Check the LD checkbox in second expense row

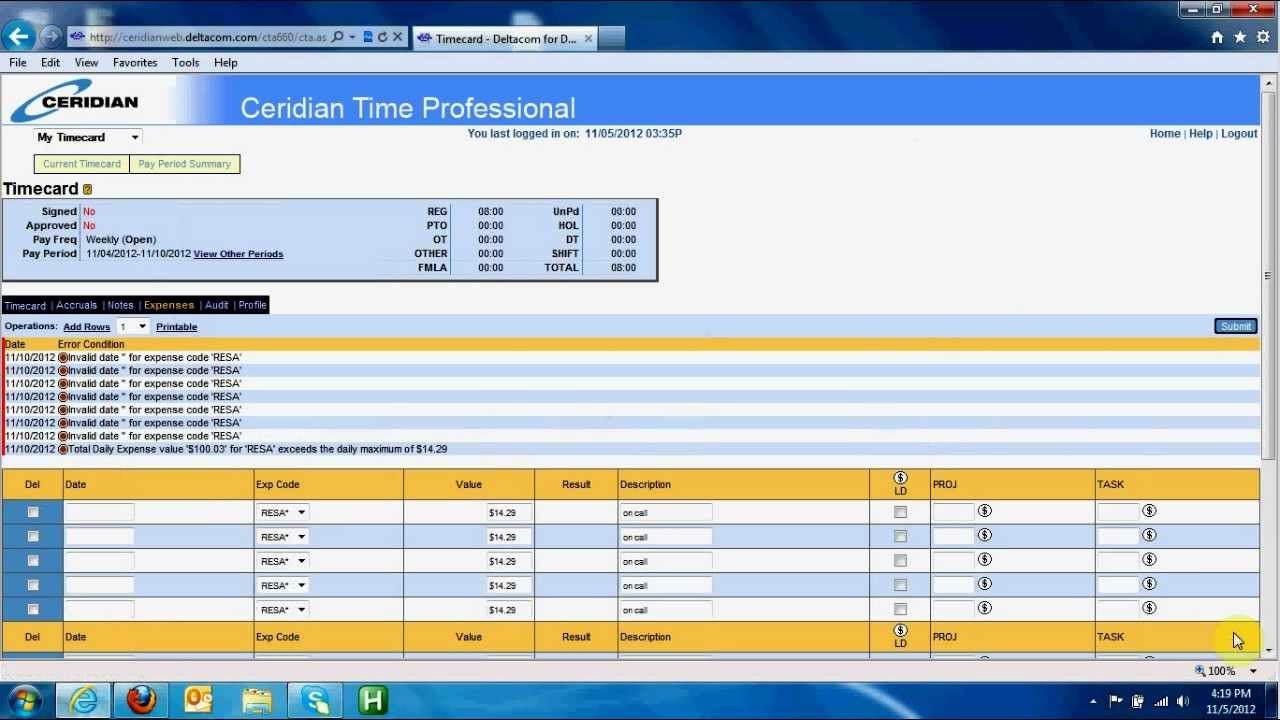point(900,536)
